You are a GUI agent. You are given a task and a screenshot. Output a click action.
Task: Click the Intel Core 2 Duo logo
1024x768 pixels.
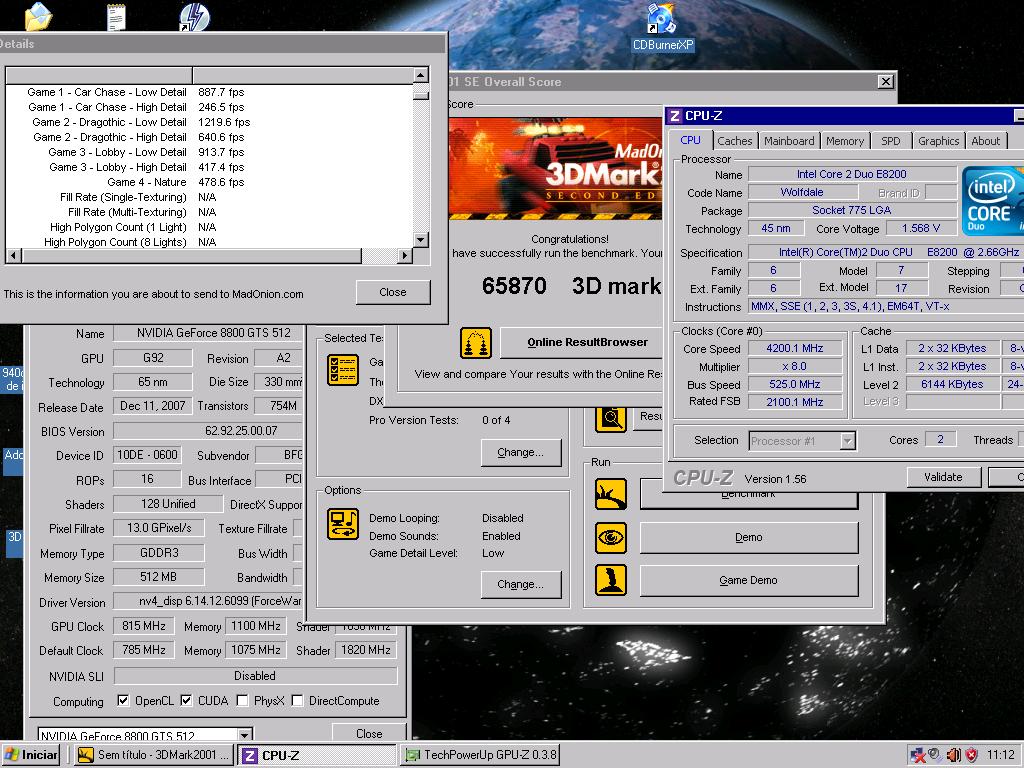[993, 201]
